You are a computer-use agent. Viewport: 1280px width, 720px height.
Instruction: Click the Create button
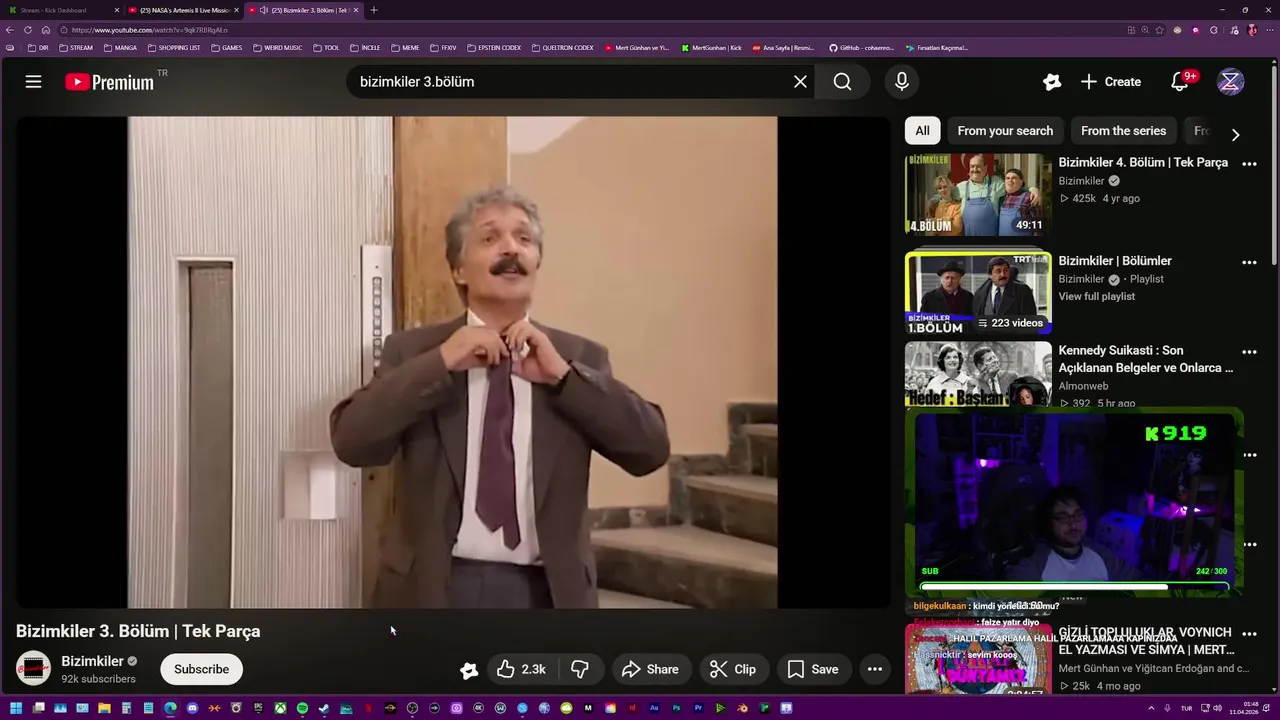tap(1111, 82)
